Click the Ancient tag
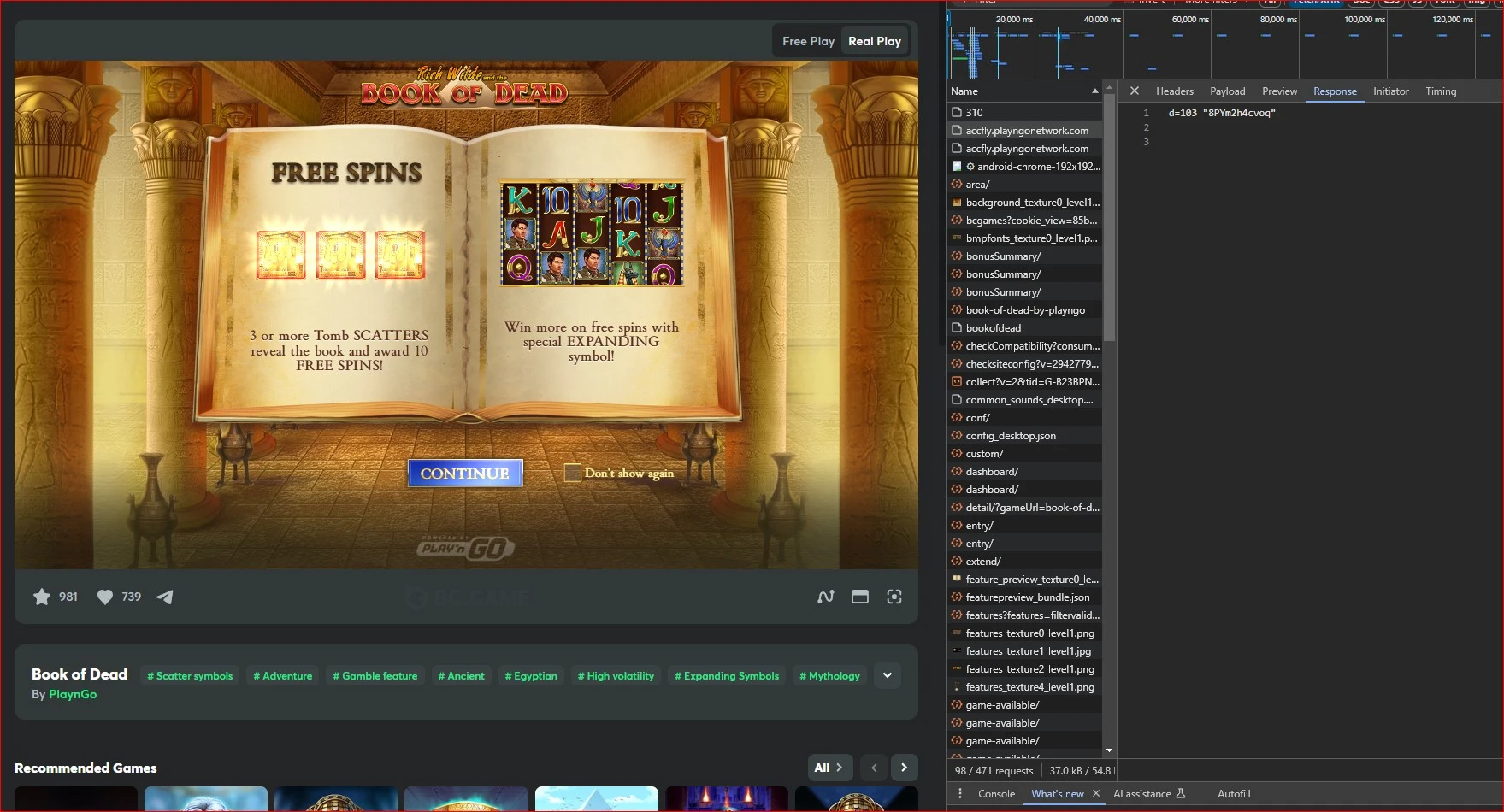The height and width of the screenshot is (812, 1504). pyautogui.click(x=462, y=675)
